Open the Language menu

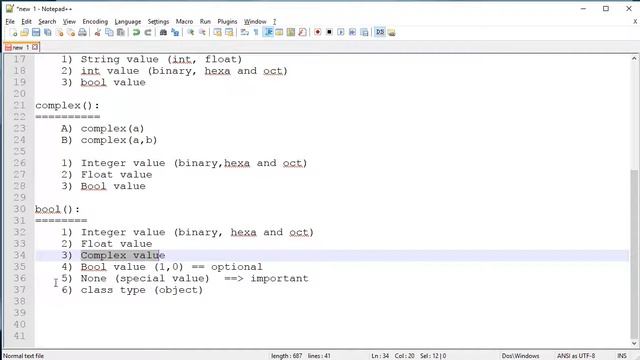click(128, 21)
